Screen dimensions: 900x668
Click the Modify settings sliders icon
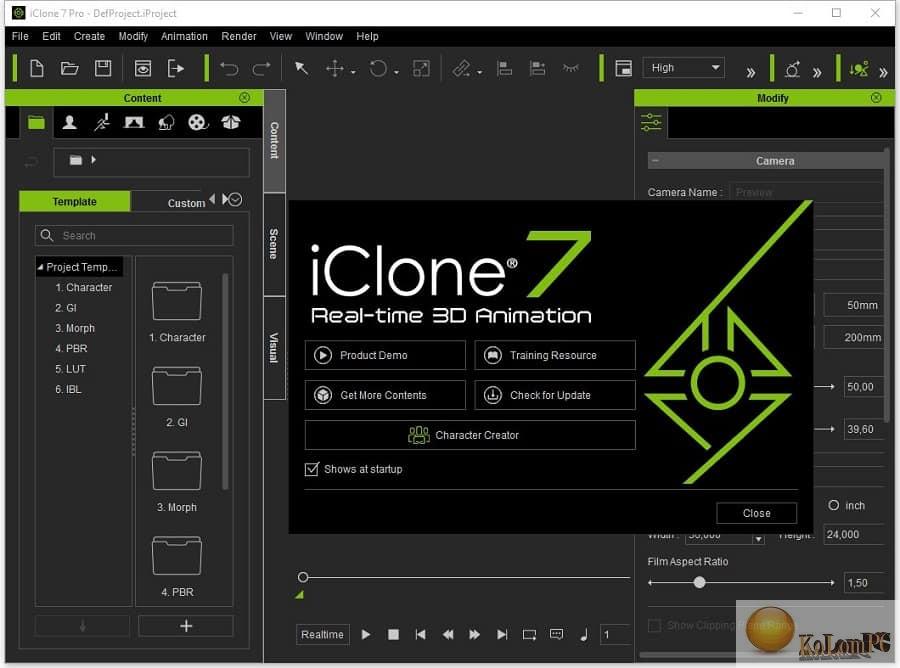pos(651,122)
